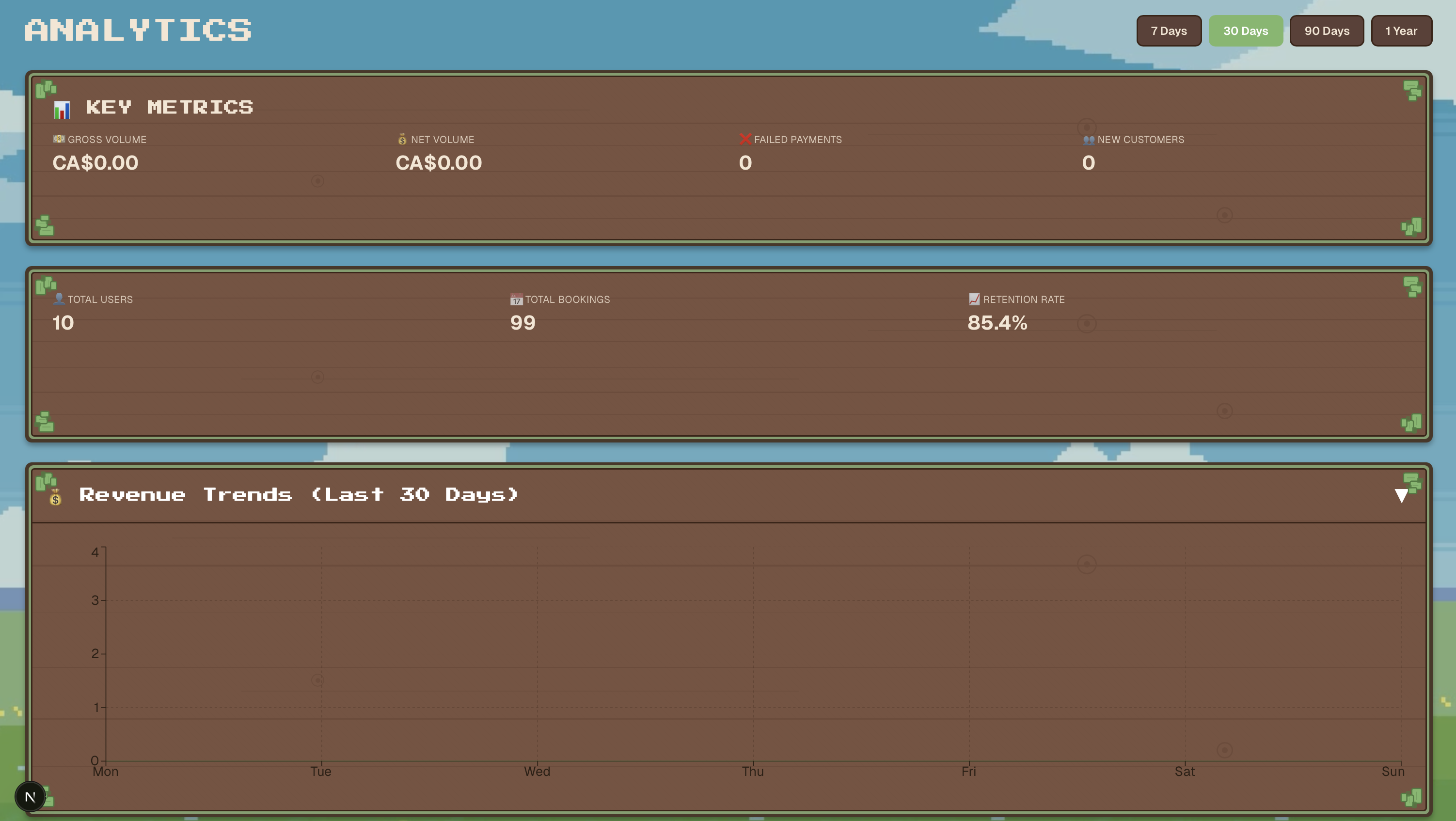
Task: Select the 30 Days range
Action: 1246,31
